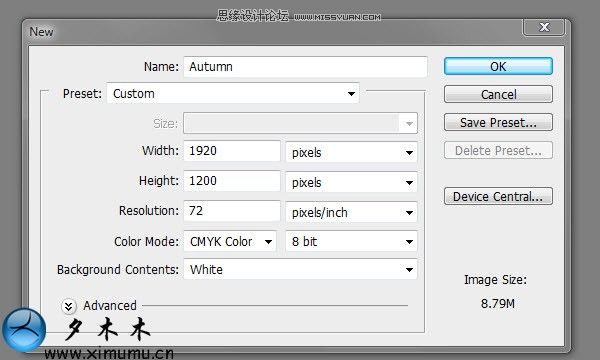This screenshot has width=600, height=360.
Task: Open Device Central
Action: click(x=498, y=196)
